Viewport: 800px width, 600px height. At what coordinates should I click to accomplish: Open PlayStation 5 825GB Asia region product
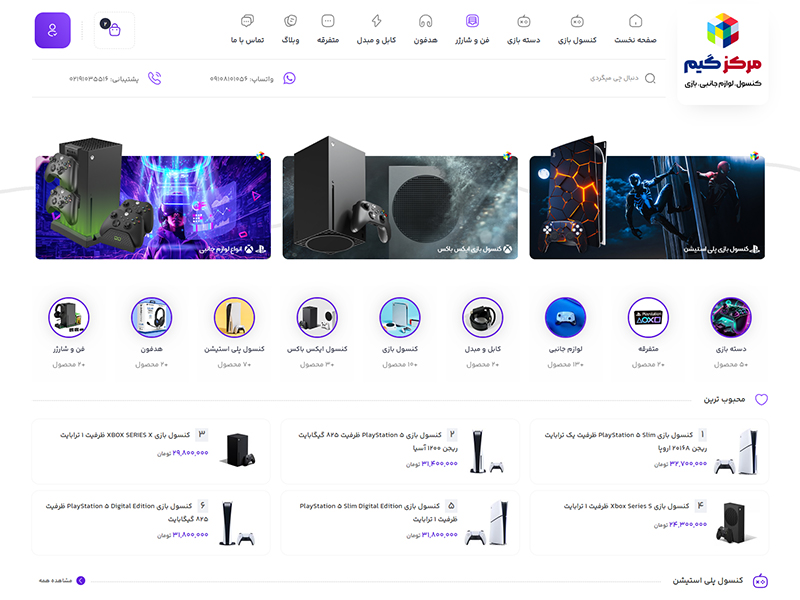click(x=400, y=452)
